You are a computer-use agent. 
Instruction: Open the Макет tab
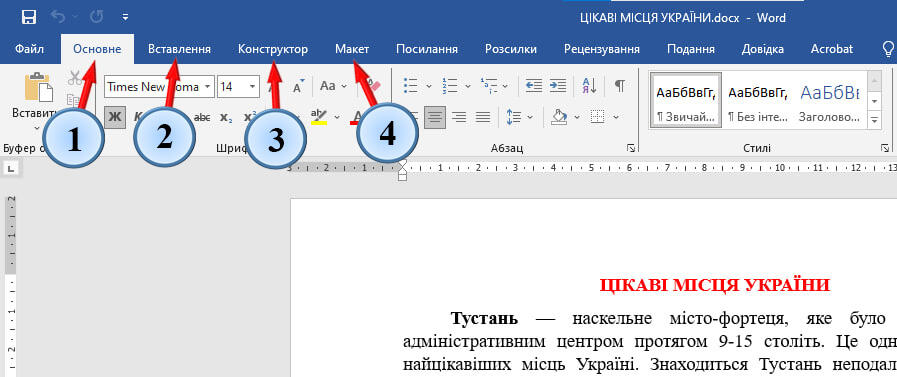(352, 49)
